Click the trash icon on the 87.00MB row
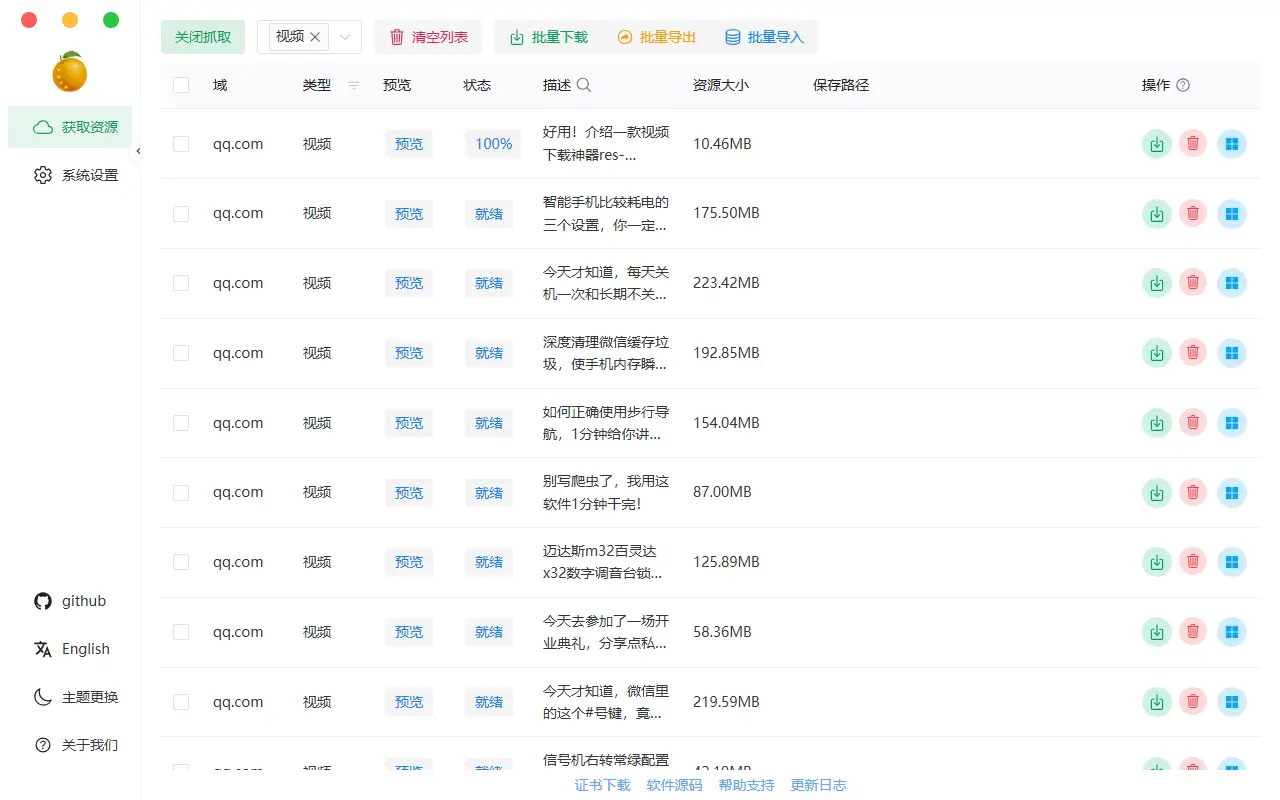 pyautogui.click(x=1192, y=493)
